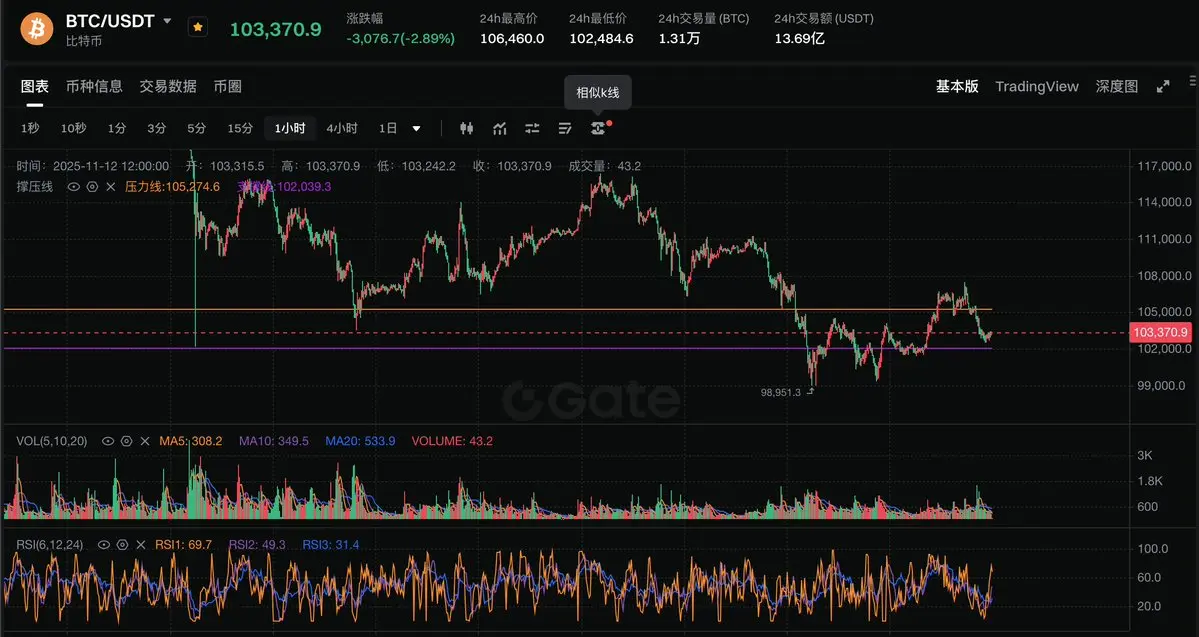The width and height of the screenshot is (1199, 637).
Task: Select the 1秒 interval
Action: click(30, 128)
